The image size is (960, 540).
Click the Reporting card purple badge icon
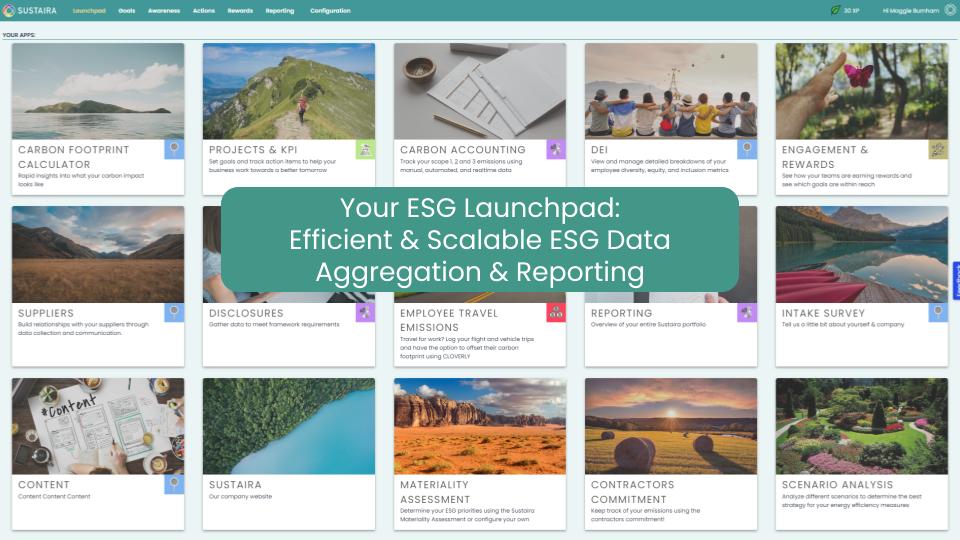[747, 313]
